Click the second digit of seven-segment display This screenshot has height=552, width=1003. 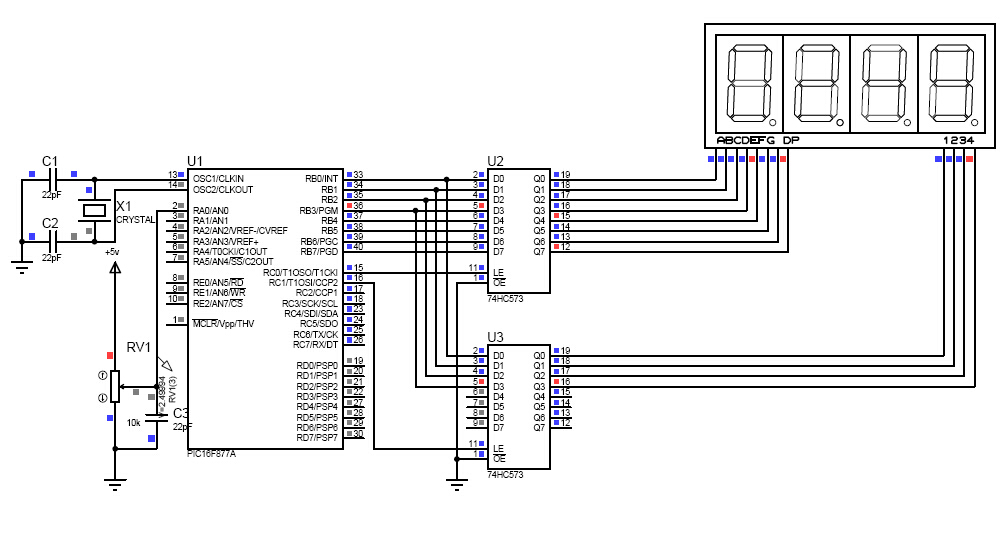[x=817, y=84]
